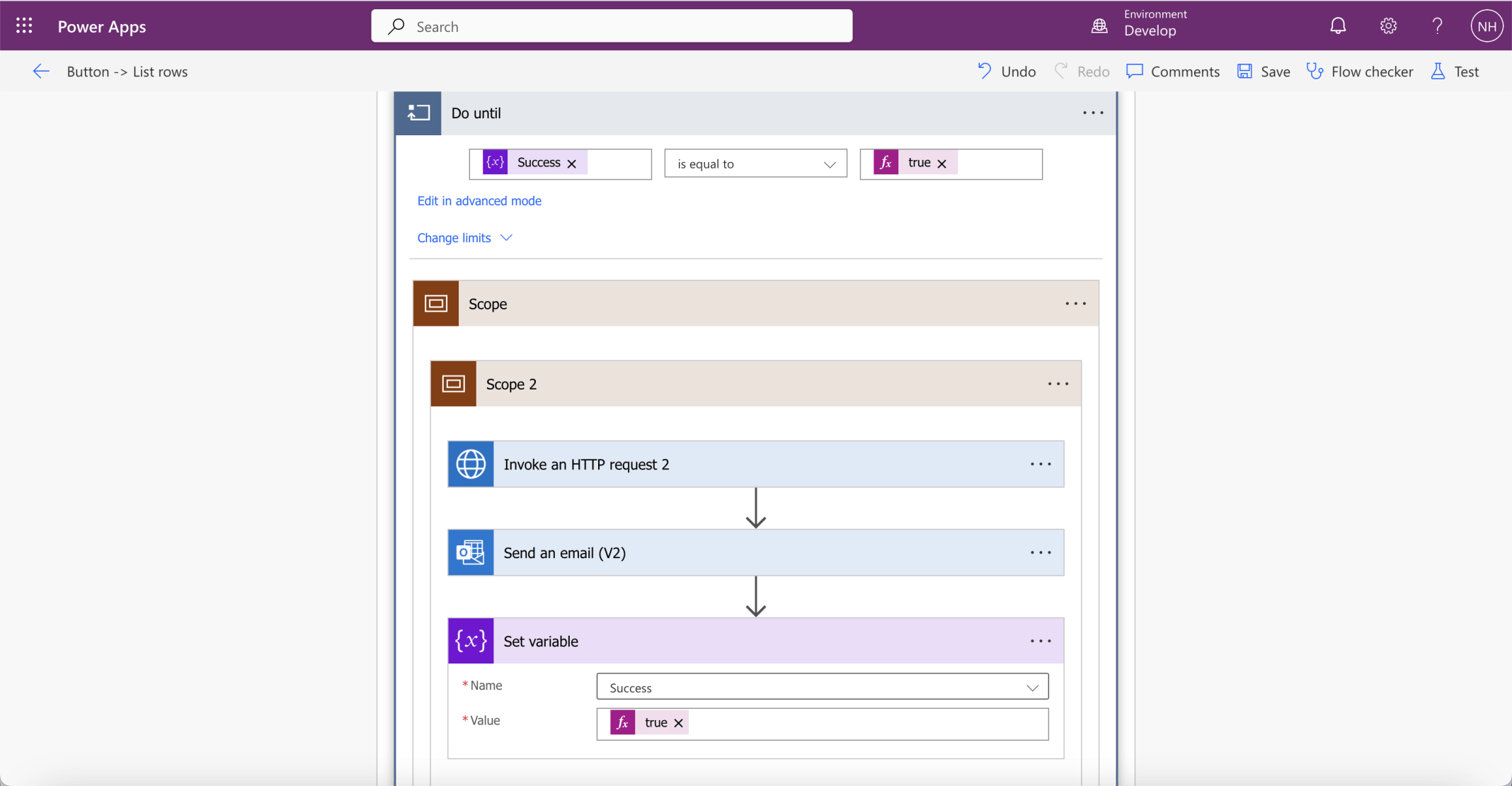
Task: Click the notifications bell icon
Action: (1337, 26)
